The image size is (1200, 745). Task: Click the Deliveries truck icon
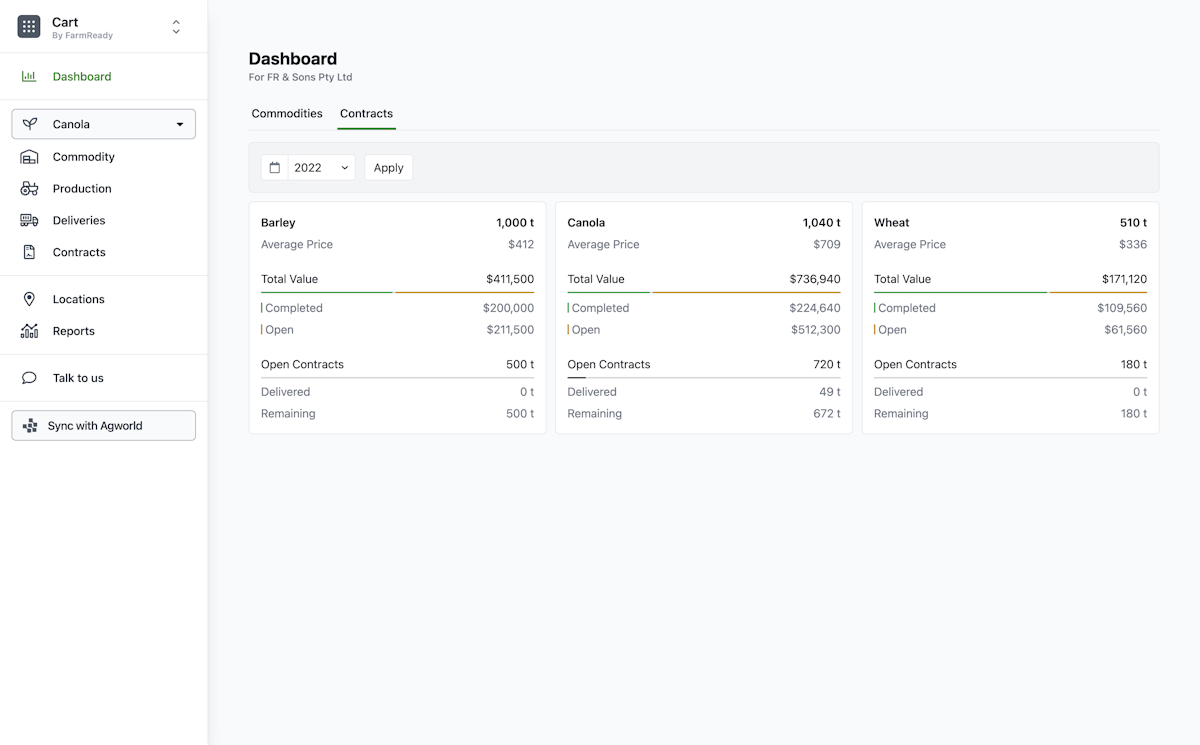(29, 220)
